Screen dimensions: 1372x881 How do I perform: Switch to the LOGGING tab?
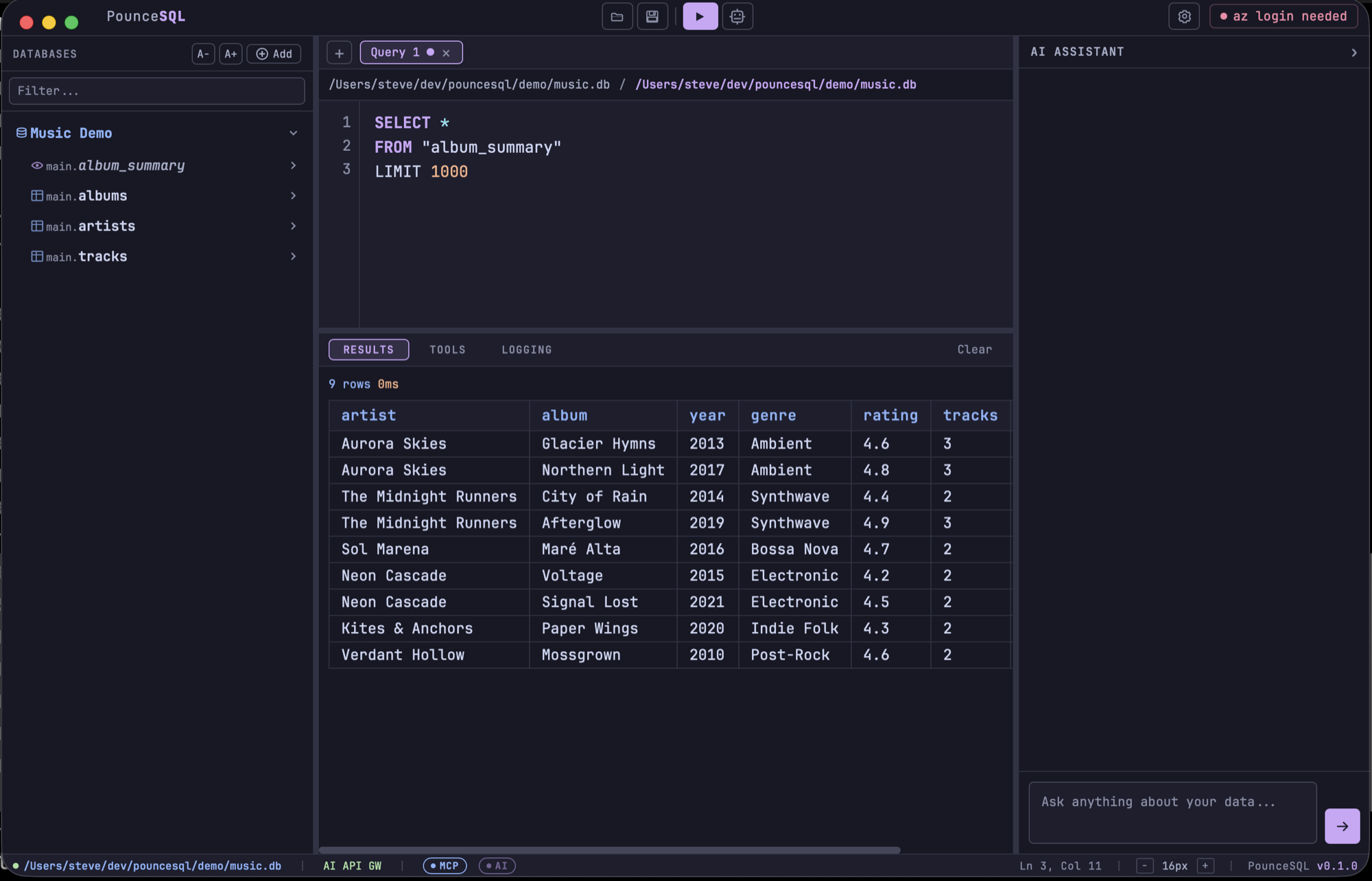pyautogui.click(x=527, y=349)
